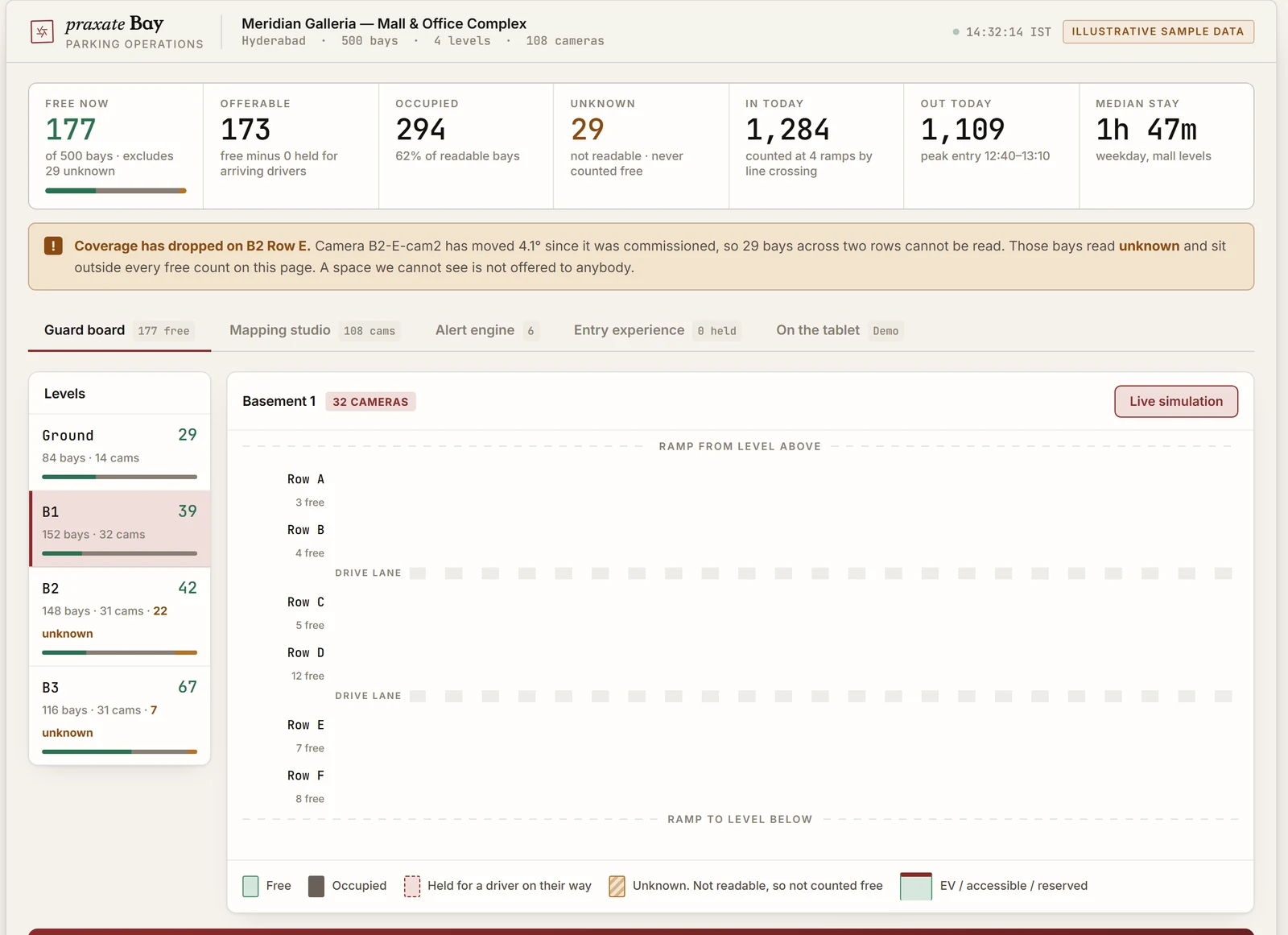Click the Row A label
1288x935 pixels.
click(x=306, y=479)
